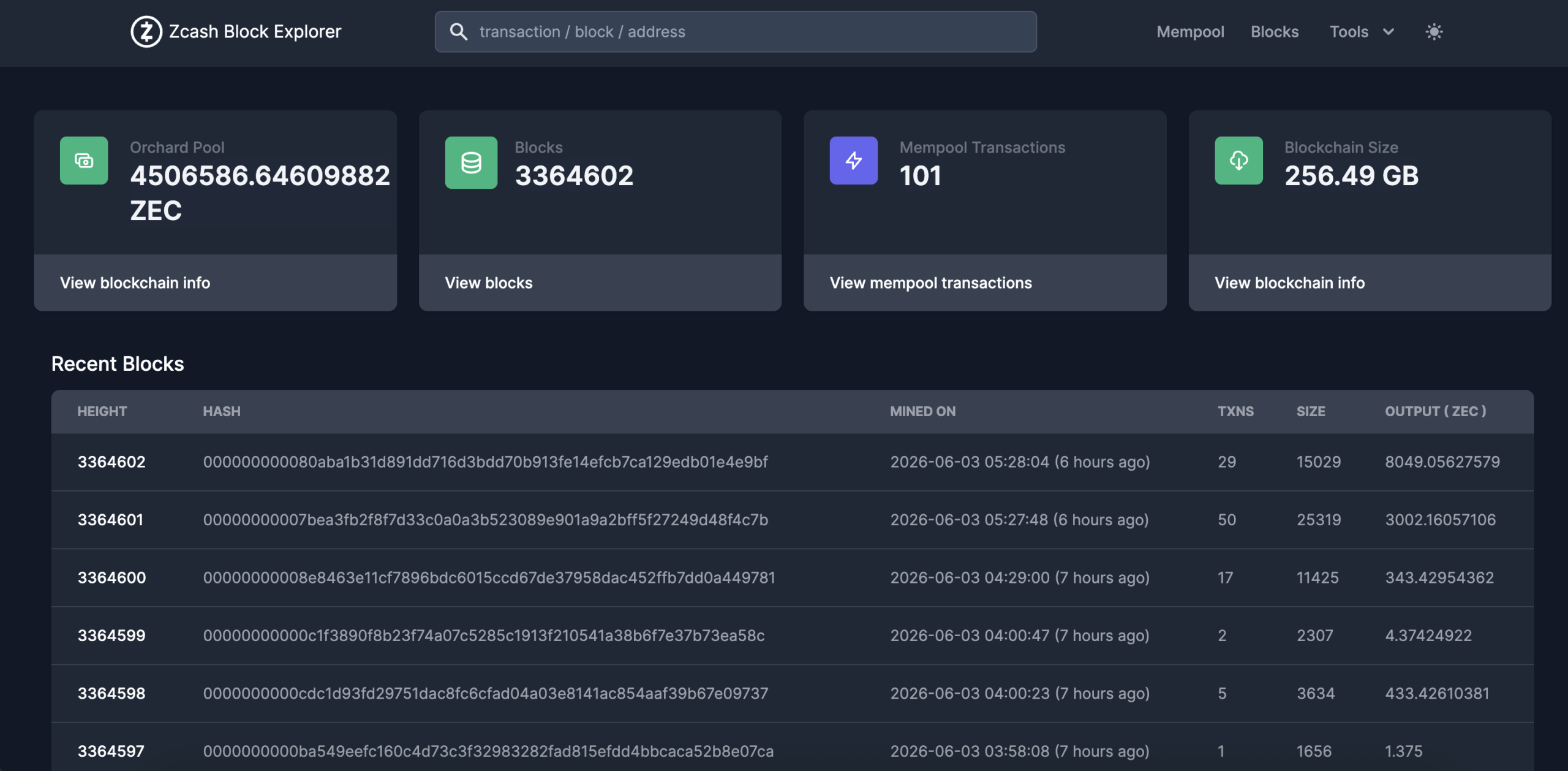Select mined time 2026-06-03 04:29:00
Image resolution: width=1568 pixels, height=771 pixels.
click(x=970, y=577)
